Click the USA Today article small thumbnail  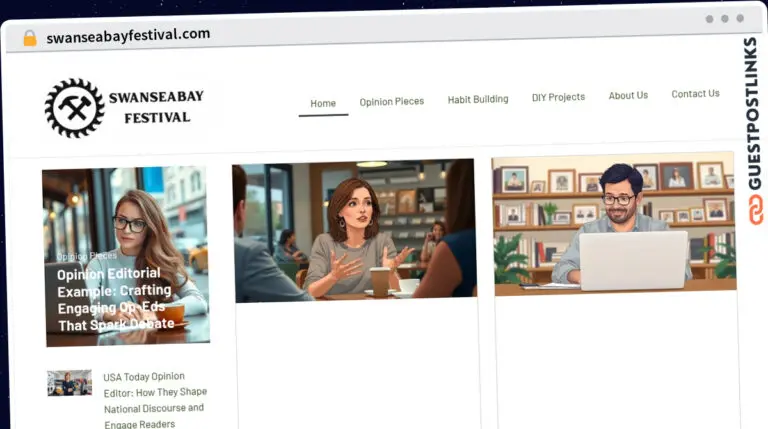70,383
